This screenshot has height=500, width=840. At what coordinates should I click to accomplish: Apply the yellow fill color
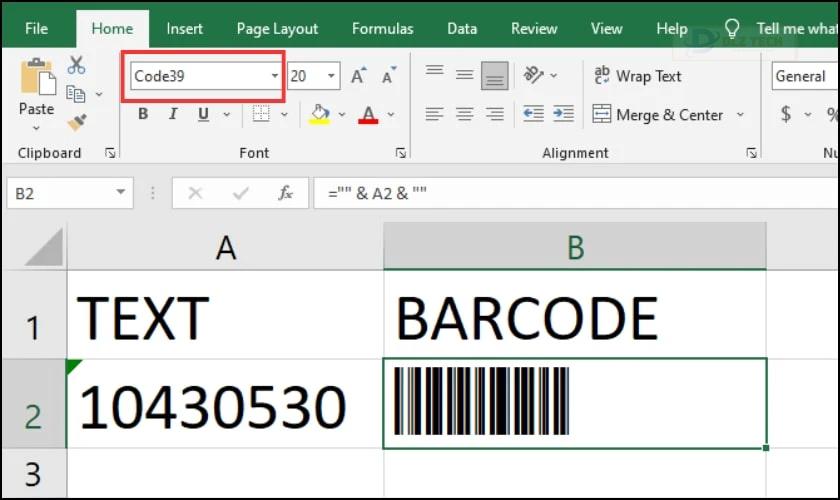(319, 114)
